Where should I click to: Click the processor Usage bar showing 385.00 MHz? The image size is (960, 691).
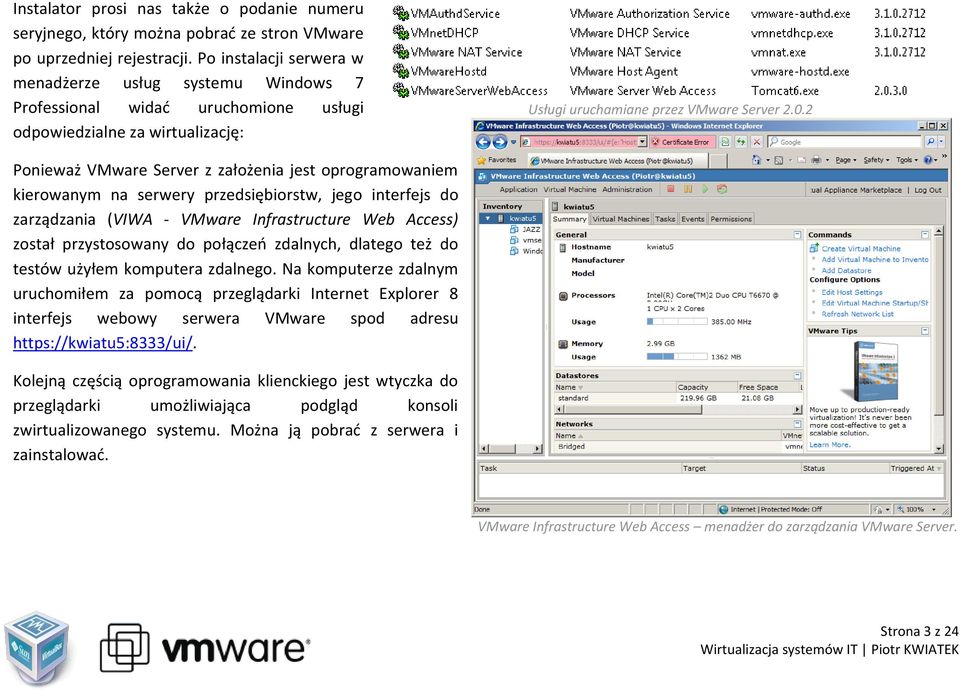[677, 322]
